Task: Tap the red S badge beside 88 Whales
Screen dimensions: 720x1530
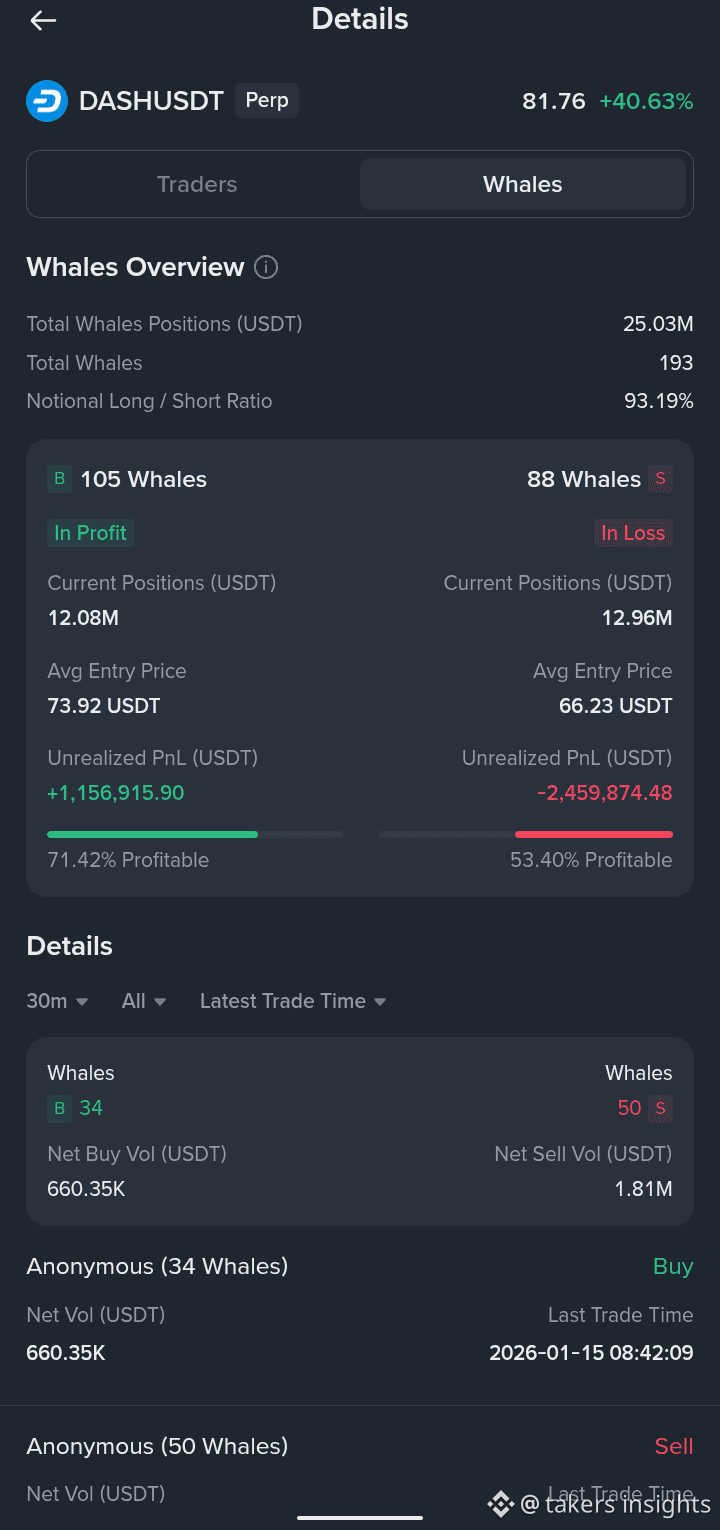Action: pos(660,479)
